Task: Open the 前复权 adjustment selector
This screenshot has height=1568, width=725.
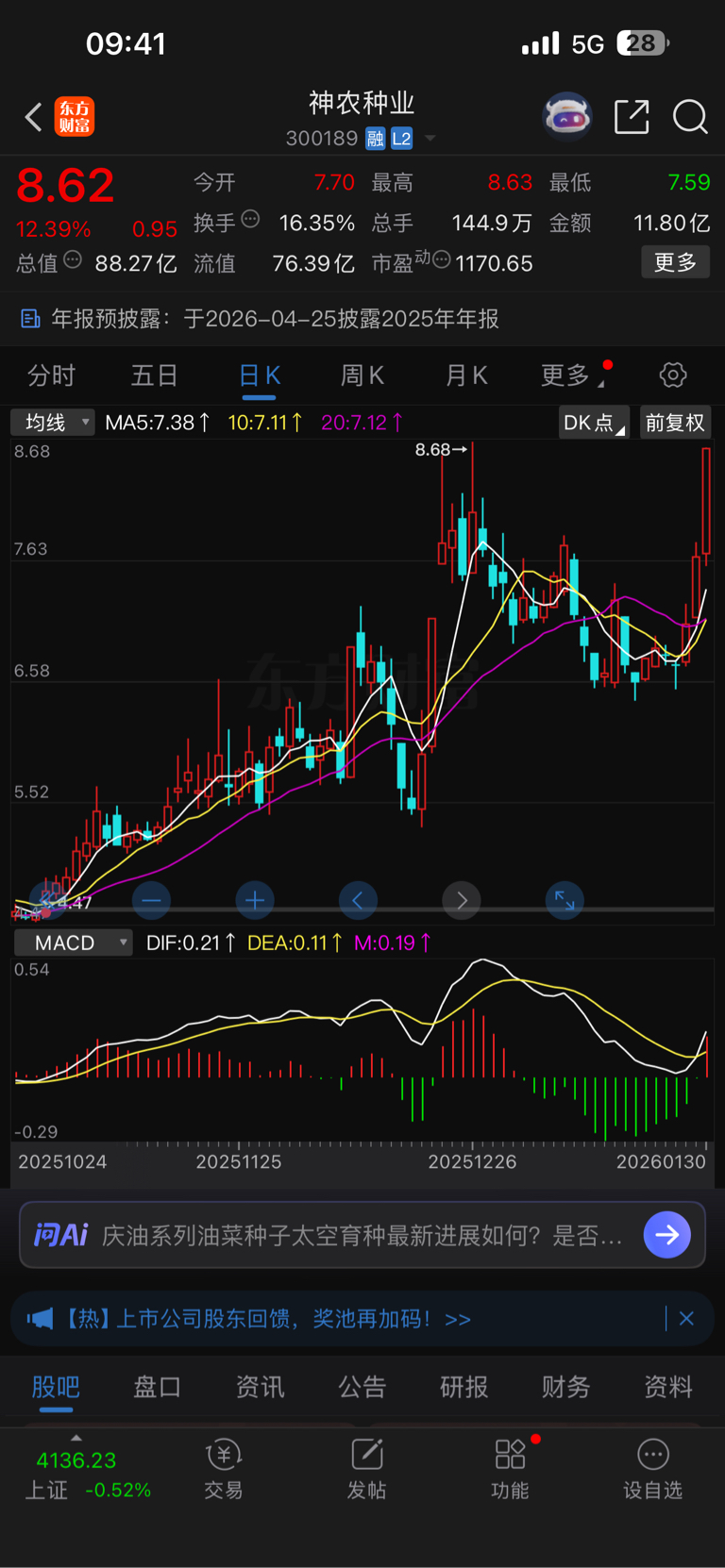Action: [x=675, y=423]
